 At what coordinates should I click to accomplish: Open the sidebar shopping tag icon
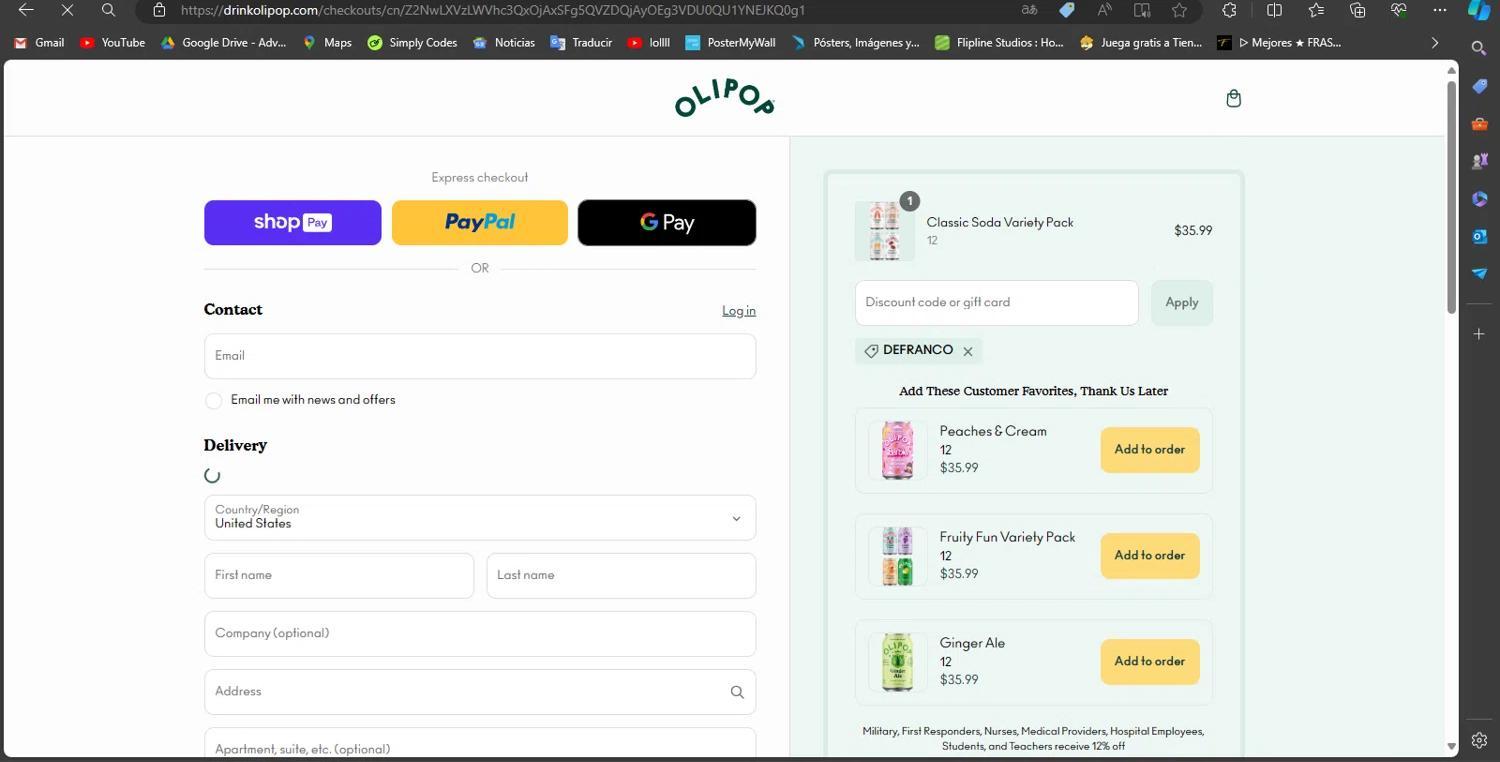click(x=1479, y=86)
